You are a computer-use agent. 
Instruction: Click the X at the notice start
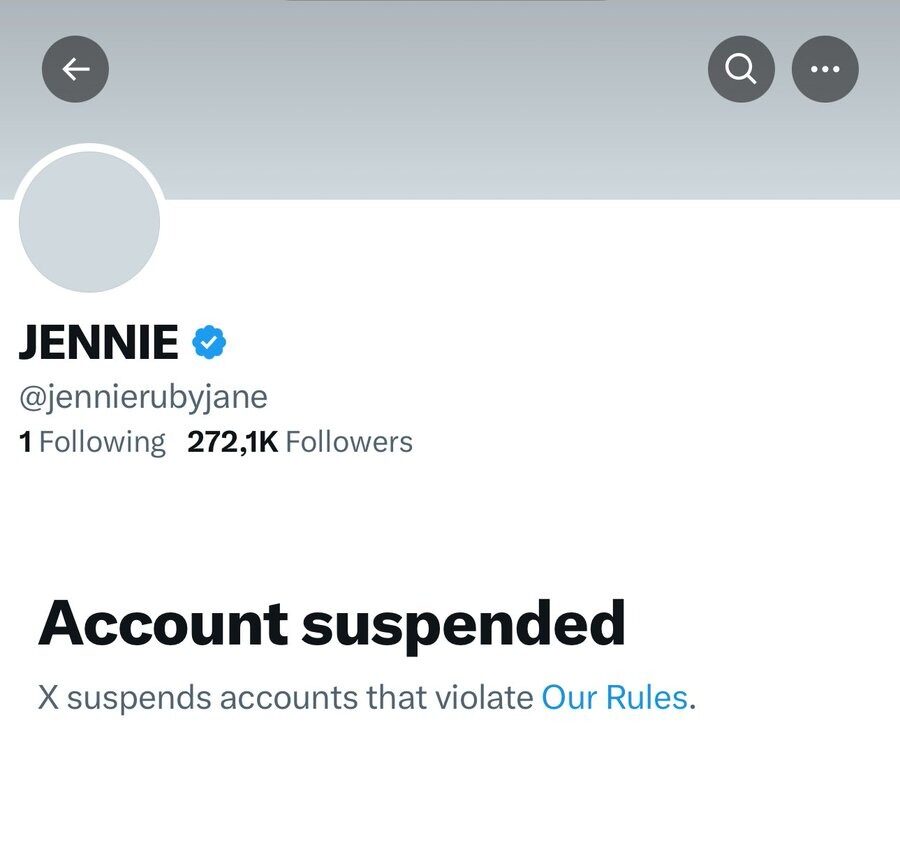[x=48, y=697]
